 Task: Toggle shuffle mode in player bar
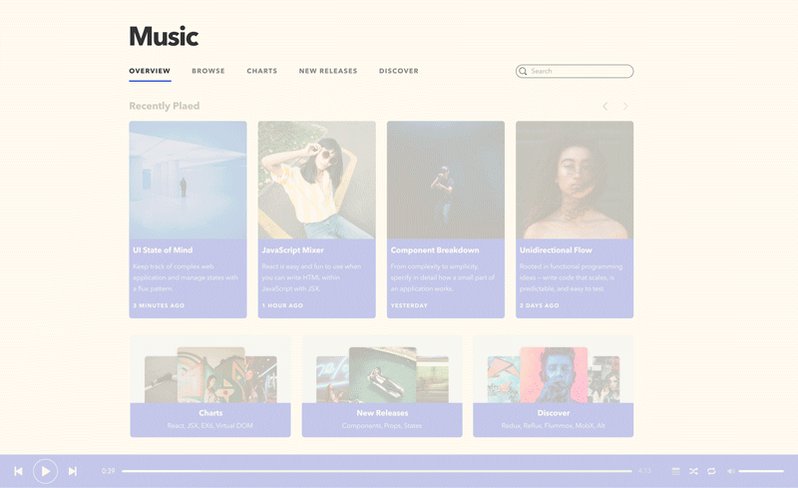tap(694, 471)
